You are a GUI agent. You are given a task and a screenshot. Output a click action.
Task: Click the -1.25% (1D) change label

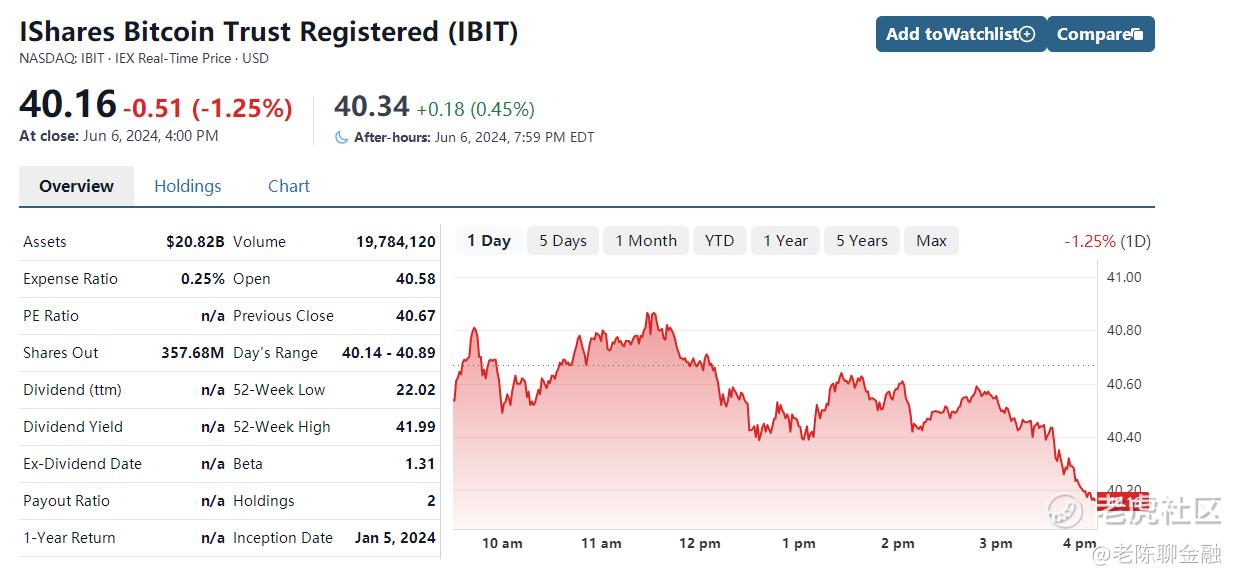point(1108,241)
